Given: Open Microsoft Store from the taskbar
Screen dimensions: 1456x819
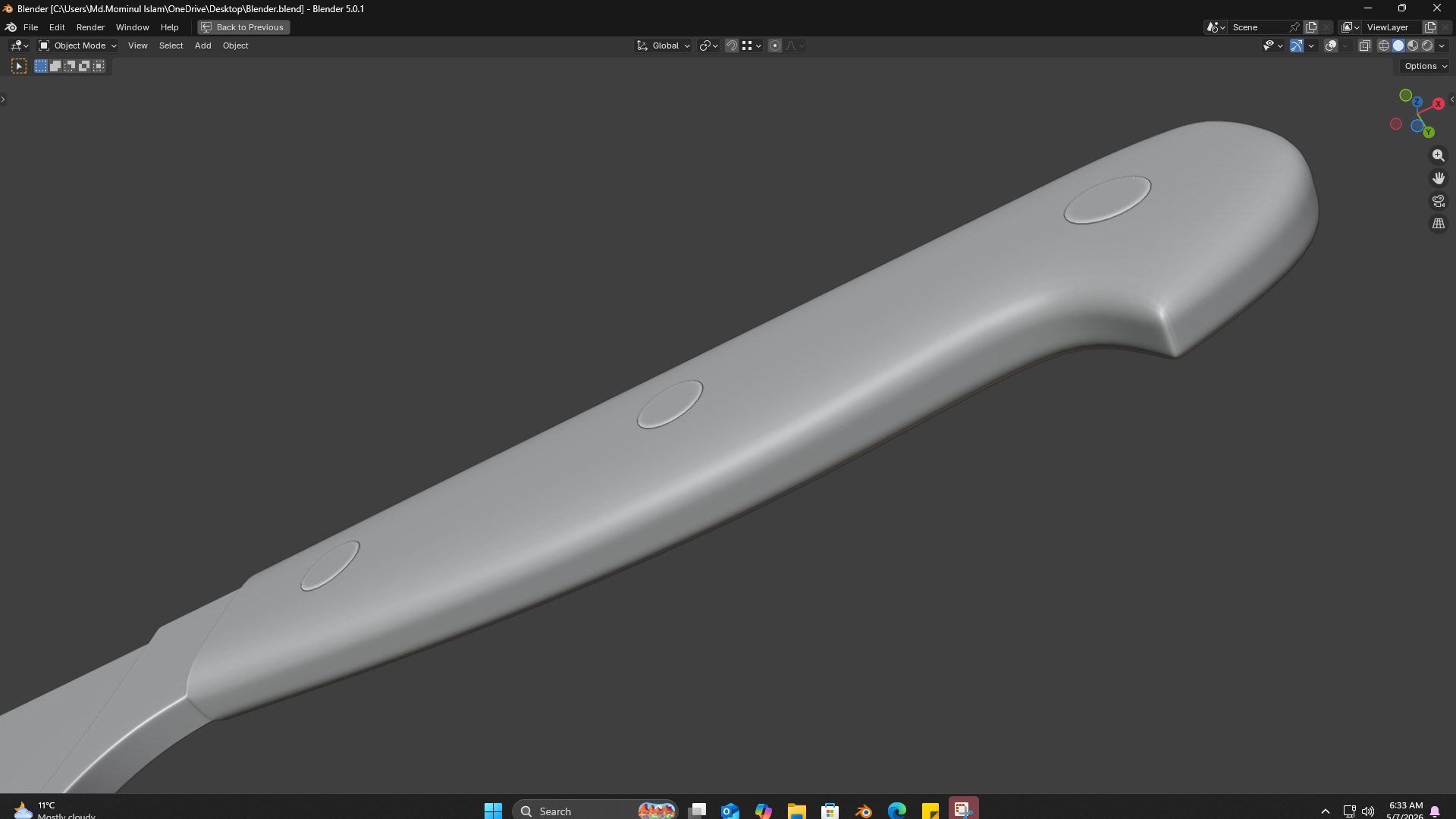Looking at the screenshot, I should [830, 811].
